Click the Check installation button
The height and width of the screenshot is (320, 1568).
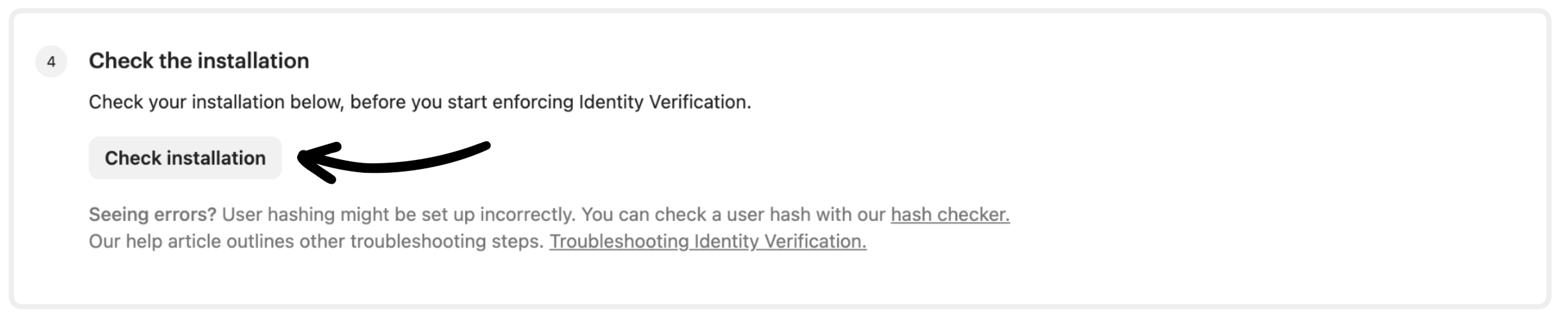pyautogui.click(x=185, y=158)
